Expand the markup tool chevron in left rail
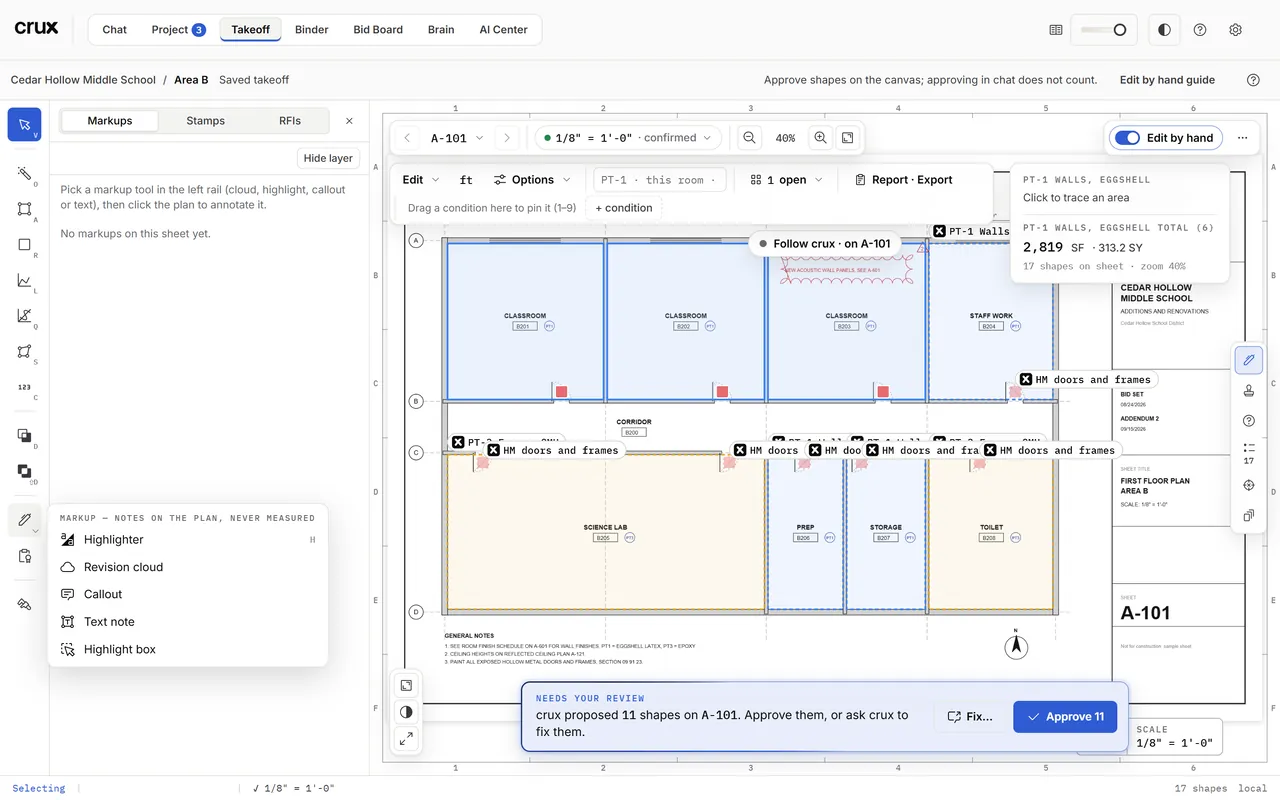1280x800 pixels. pos(36,530)
